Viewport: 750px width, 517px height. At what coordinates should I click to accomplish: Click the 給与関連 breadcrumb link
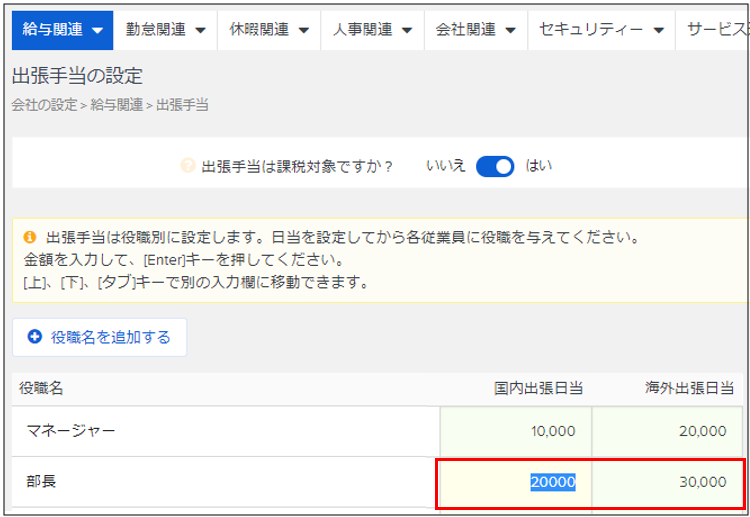[117, 104]
